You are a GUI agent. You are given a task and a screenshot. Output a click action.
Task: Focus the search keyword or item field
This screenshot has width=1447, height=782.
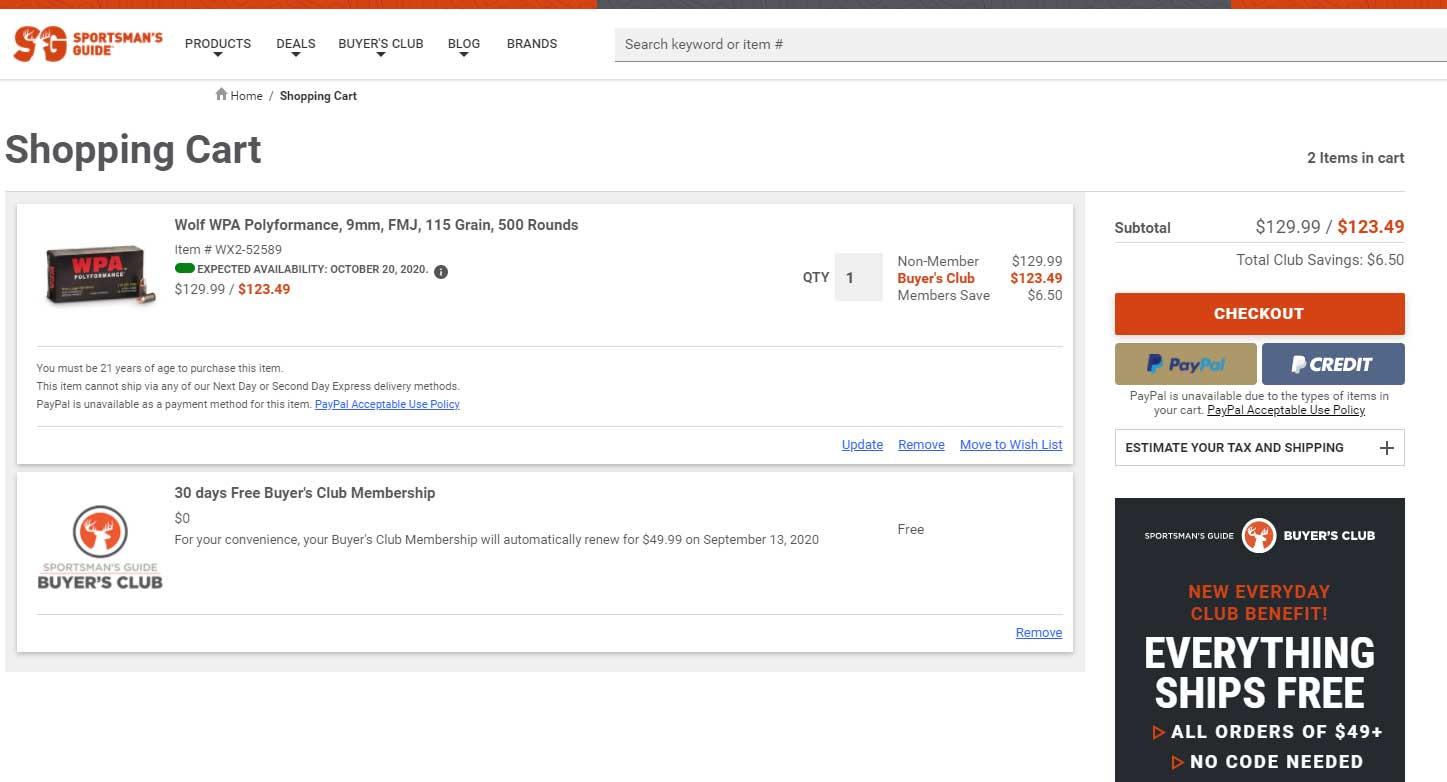(x=1030, y=44)
